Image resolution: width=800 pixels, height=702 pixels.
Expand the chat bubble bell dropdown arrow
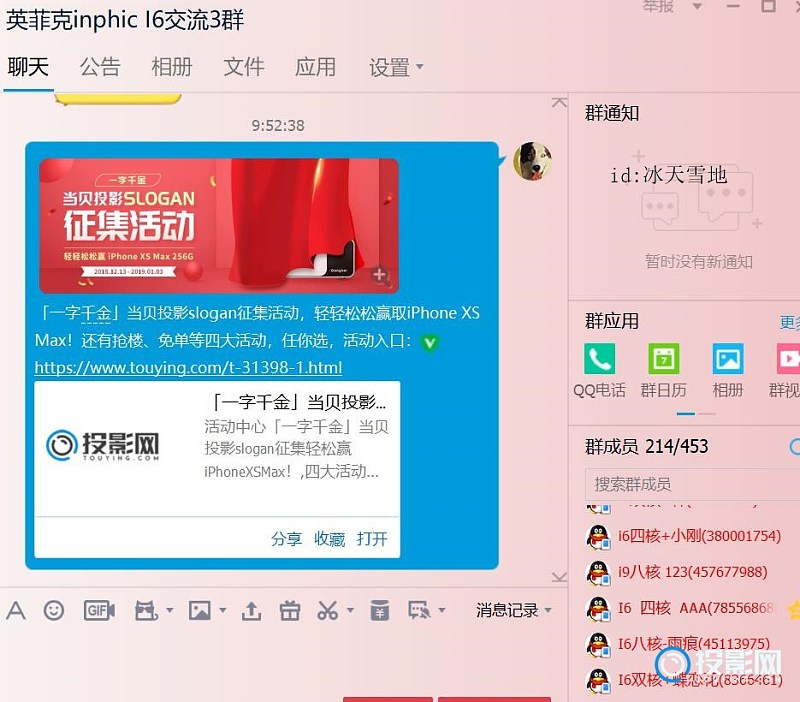click(442, 610)
